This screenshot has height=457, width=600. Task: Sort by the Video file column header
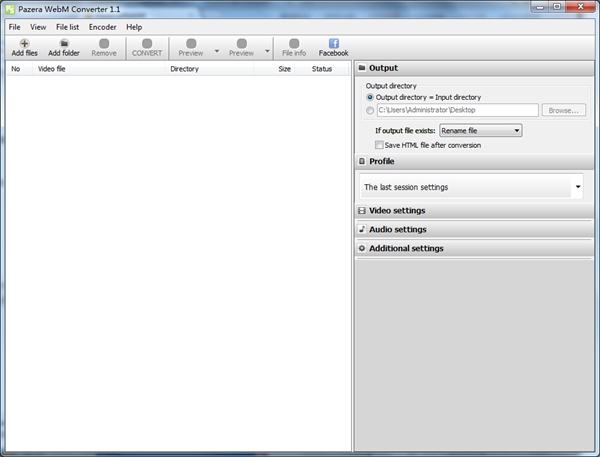coord(52,69)
